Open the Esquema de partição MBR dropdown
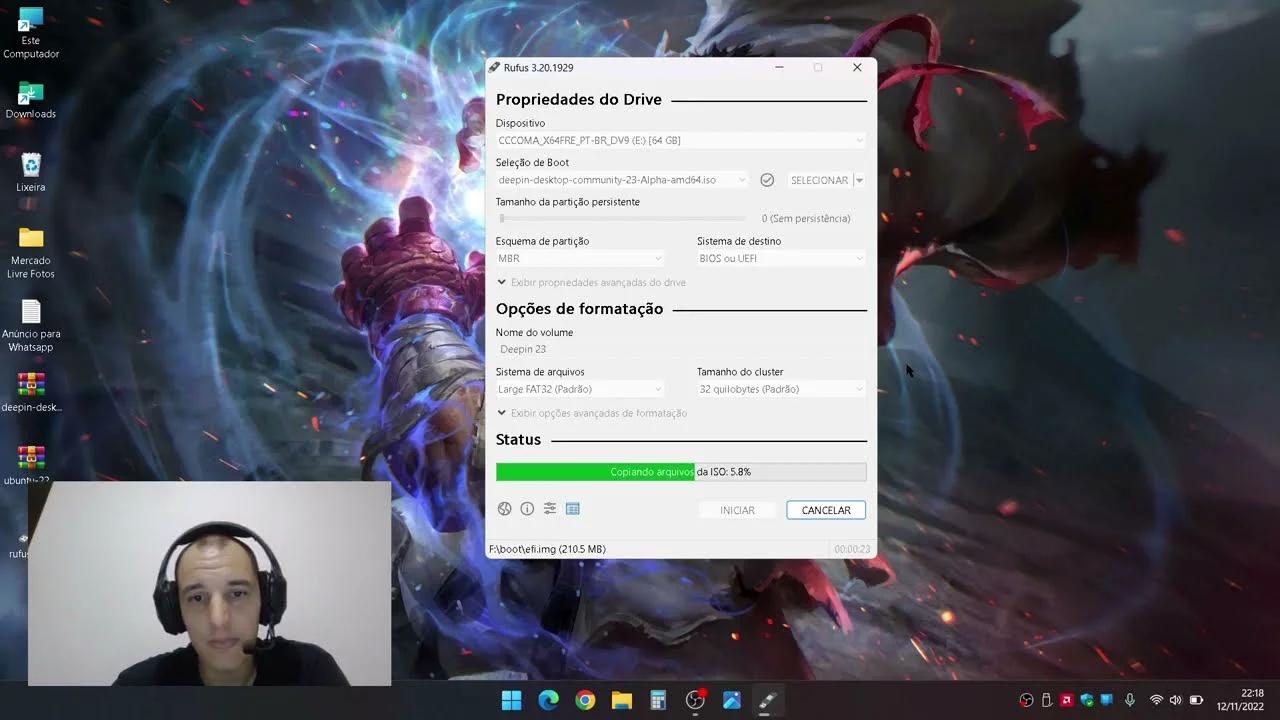The width and height of the screenshot is (1280, 720). (x=580, y=259)
